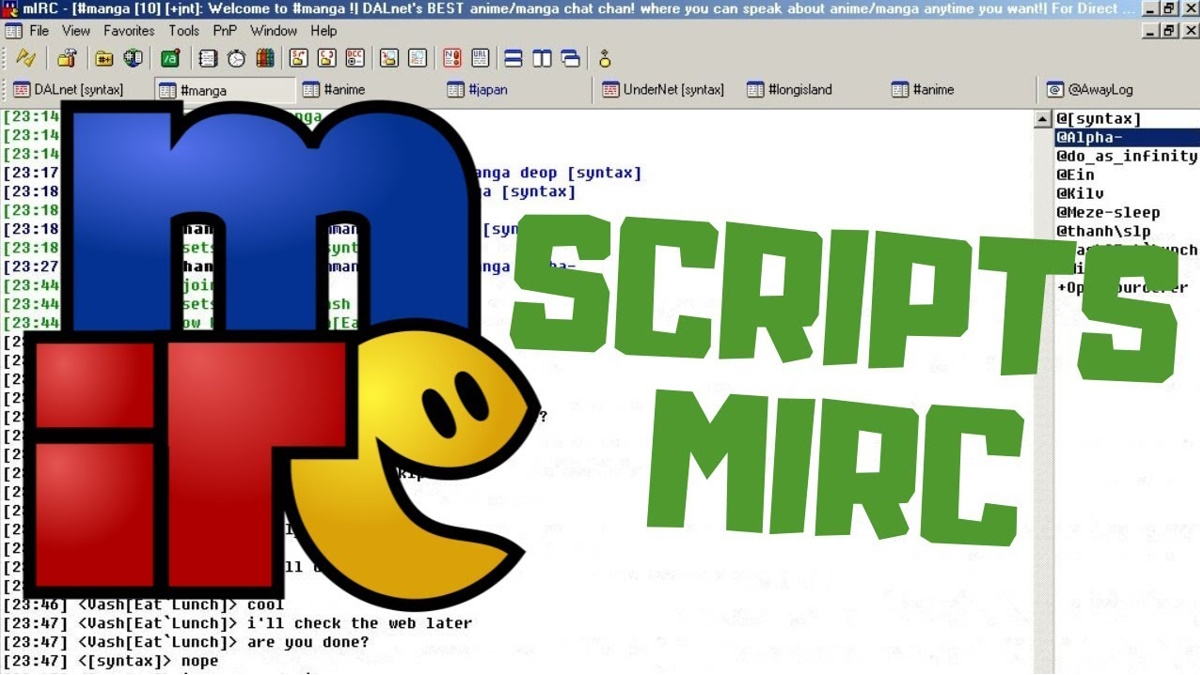This screenshot has height=675, width=1200.
Task: Open the @AwayLog tab
Action: [x=1090, y=89]
